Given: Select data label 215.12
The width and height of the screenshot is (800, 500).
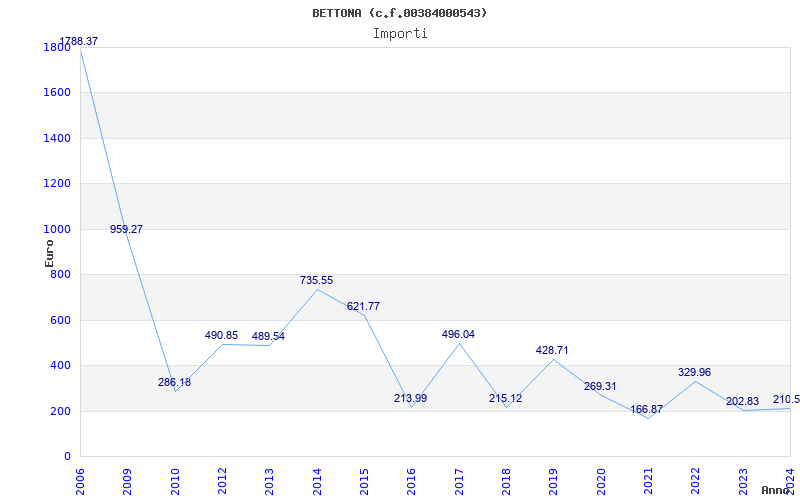Looking at the screenshot, I should point(506,398).
